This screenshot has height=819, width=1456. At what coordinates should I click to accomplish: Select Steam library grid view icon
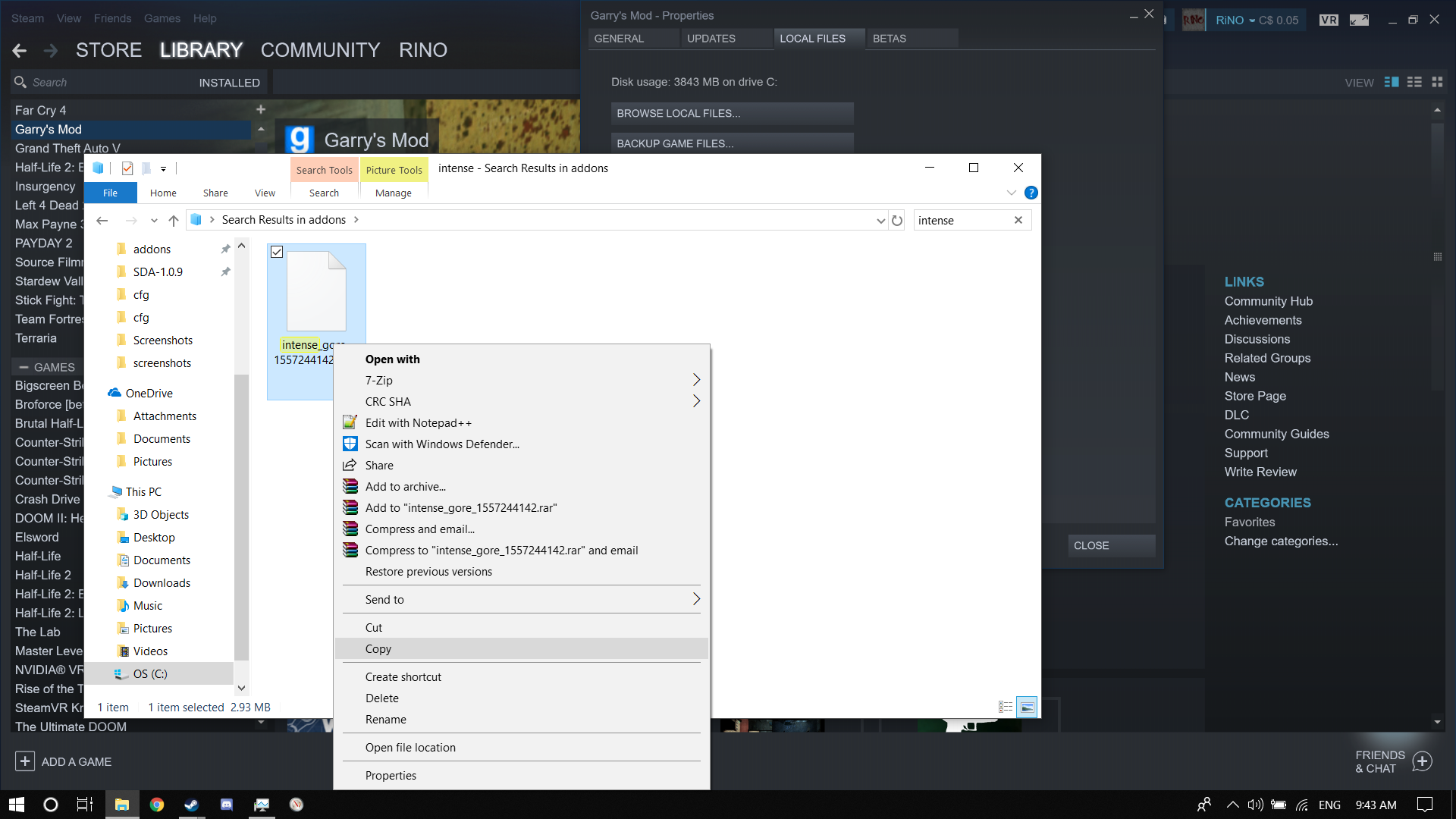click(1437, 82)
